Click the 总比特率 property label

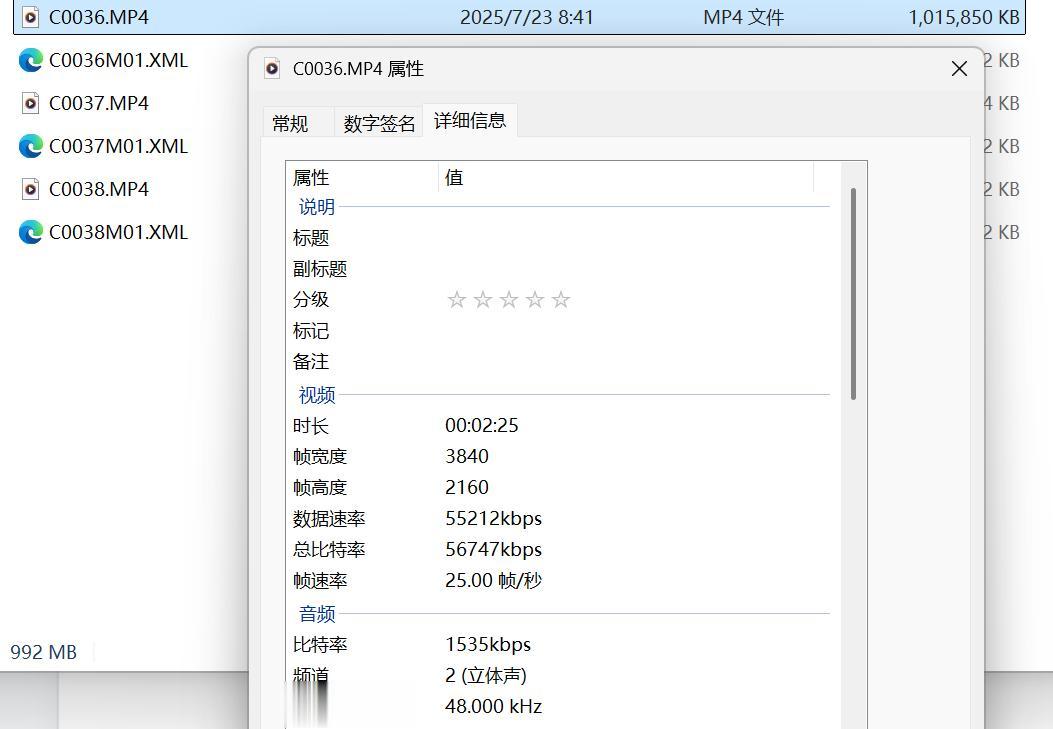329,550
